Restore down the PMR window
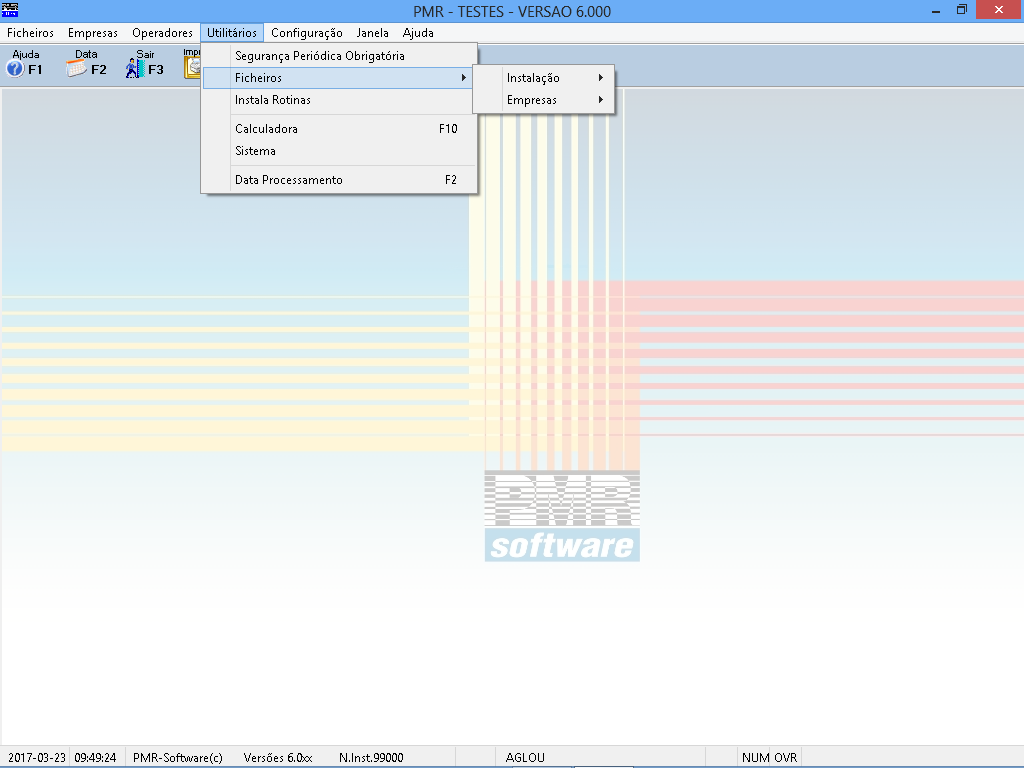This screenshot has width=1024, height=768. pos(962,10)
